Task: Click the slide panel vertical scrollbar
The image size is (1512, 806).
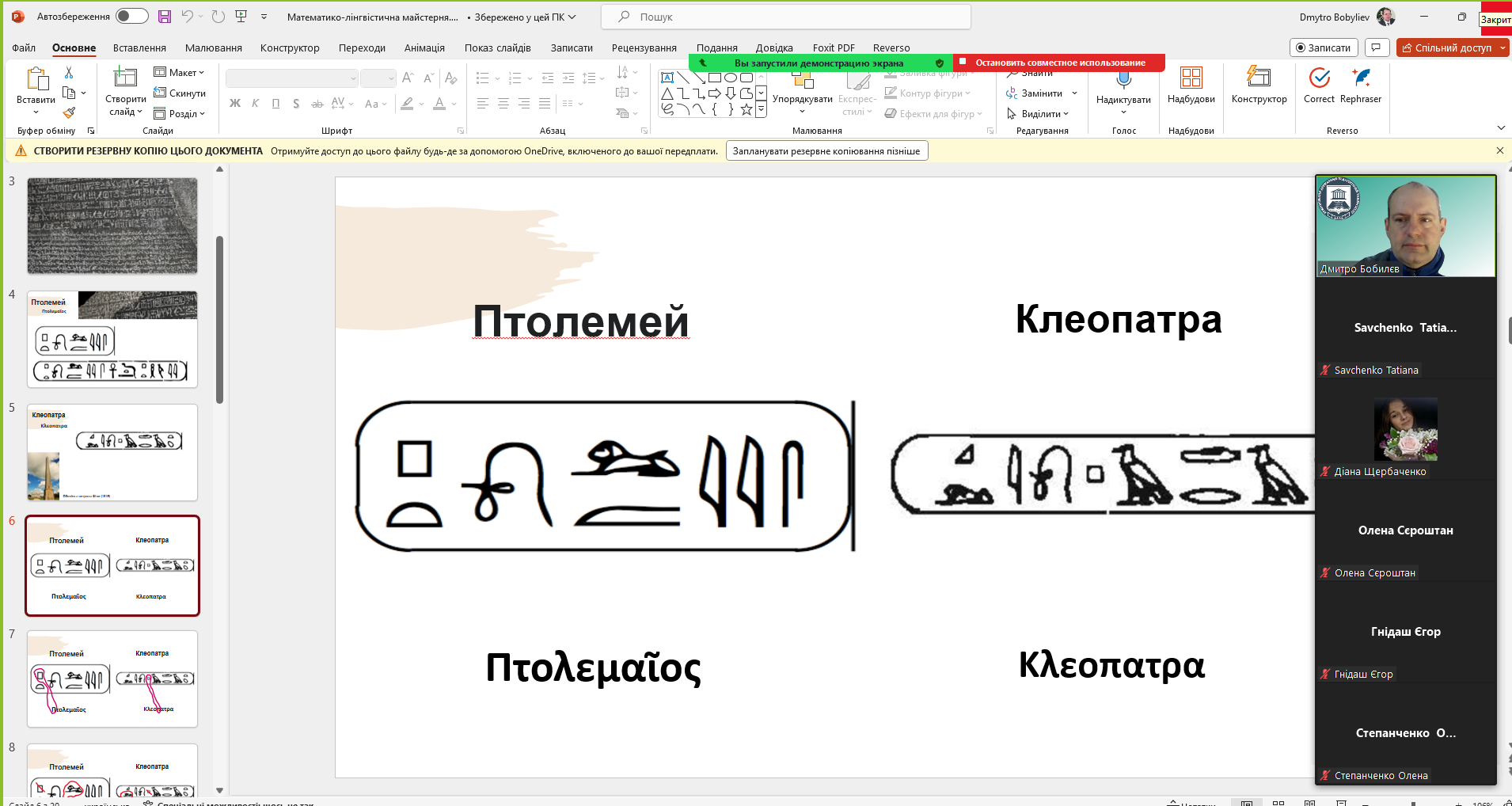Action: (x=219, y=319)
